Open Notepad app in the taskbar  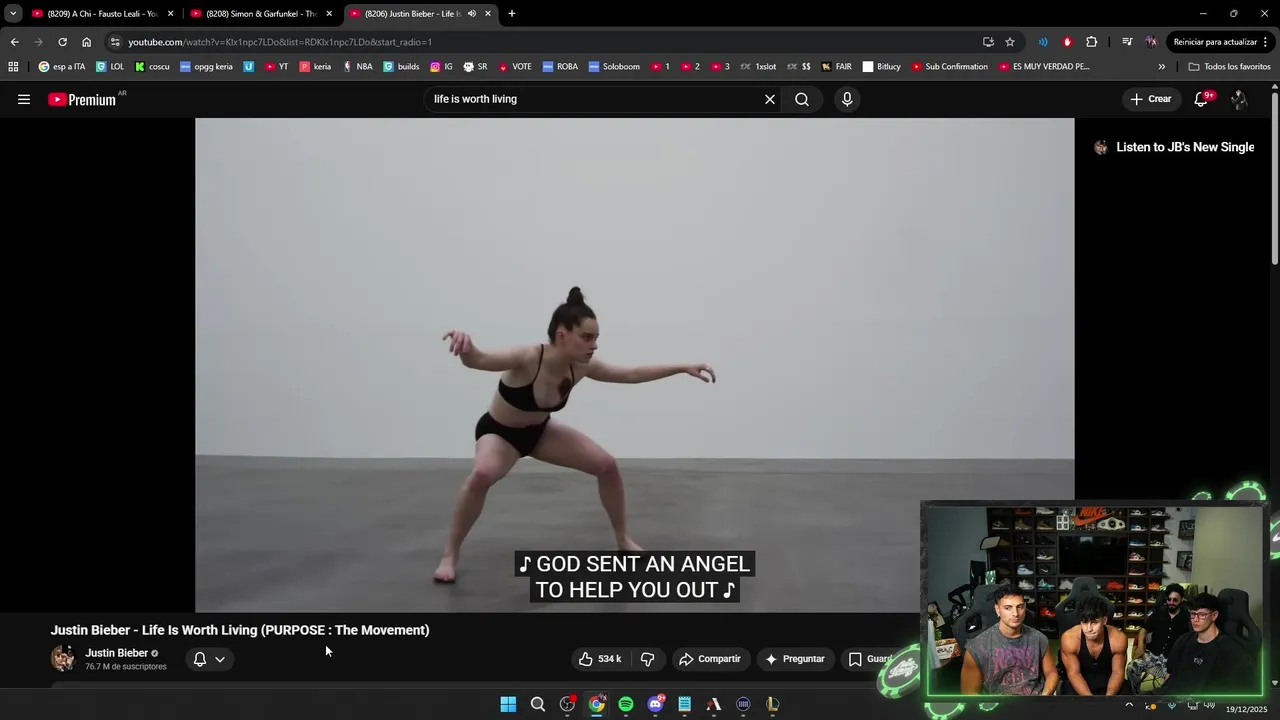coord(684,704)
